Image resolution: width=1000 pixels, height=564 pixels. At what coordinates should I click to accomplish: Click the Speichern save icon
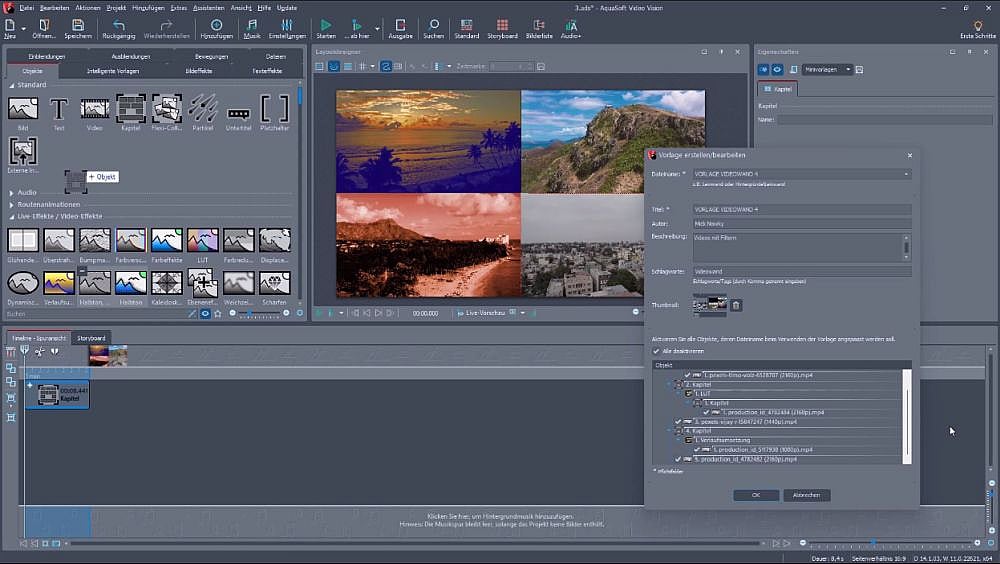point(78,27)
